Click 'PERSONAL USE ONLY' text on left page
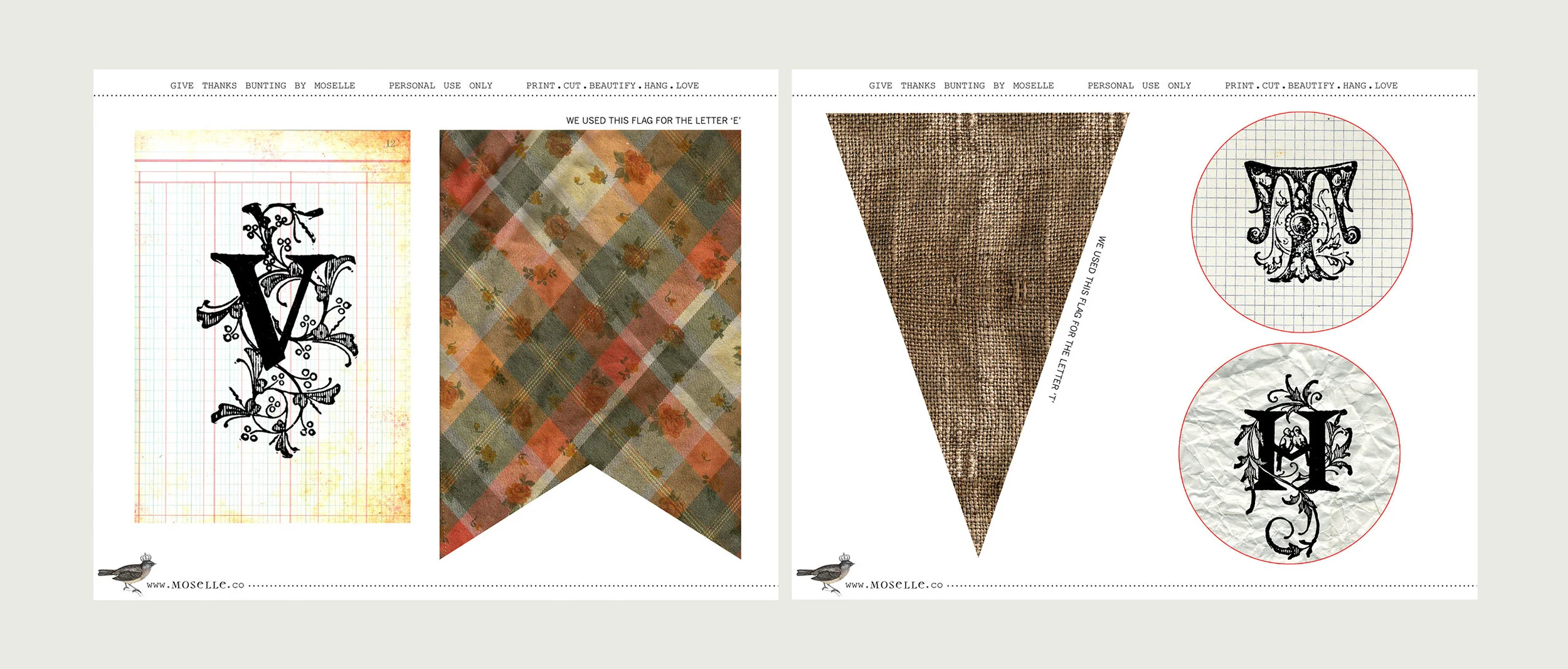Viewport: 1568px width, 669px height. [x=440, y=85]
